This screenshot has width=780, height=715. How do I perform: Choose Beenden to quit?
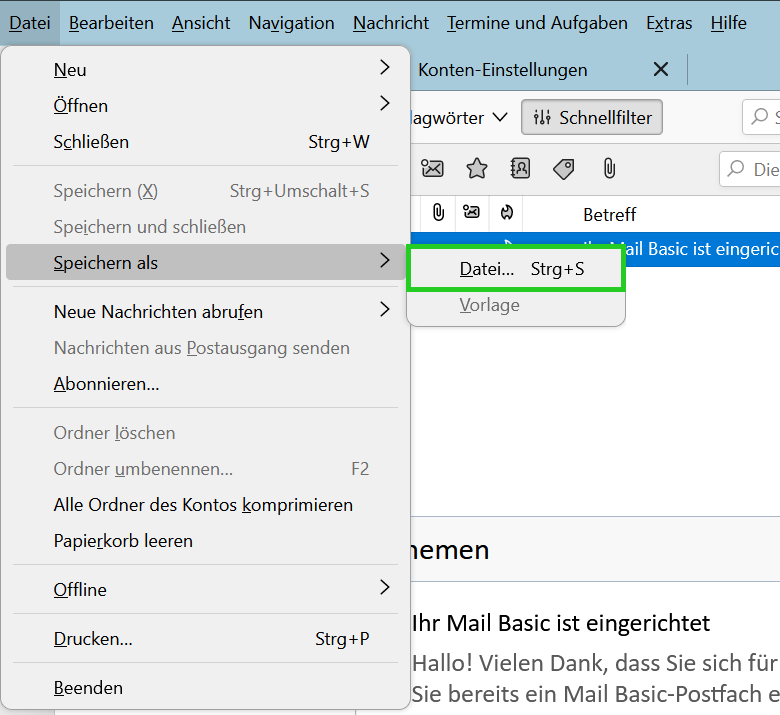pos(205,688)
